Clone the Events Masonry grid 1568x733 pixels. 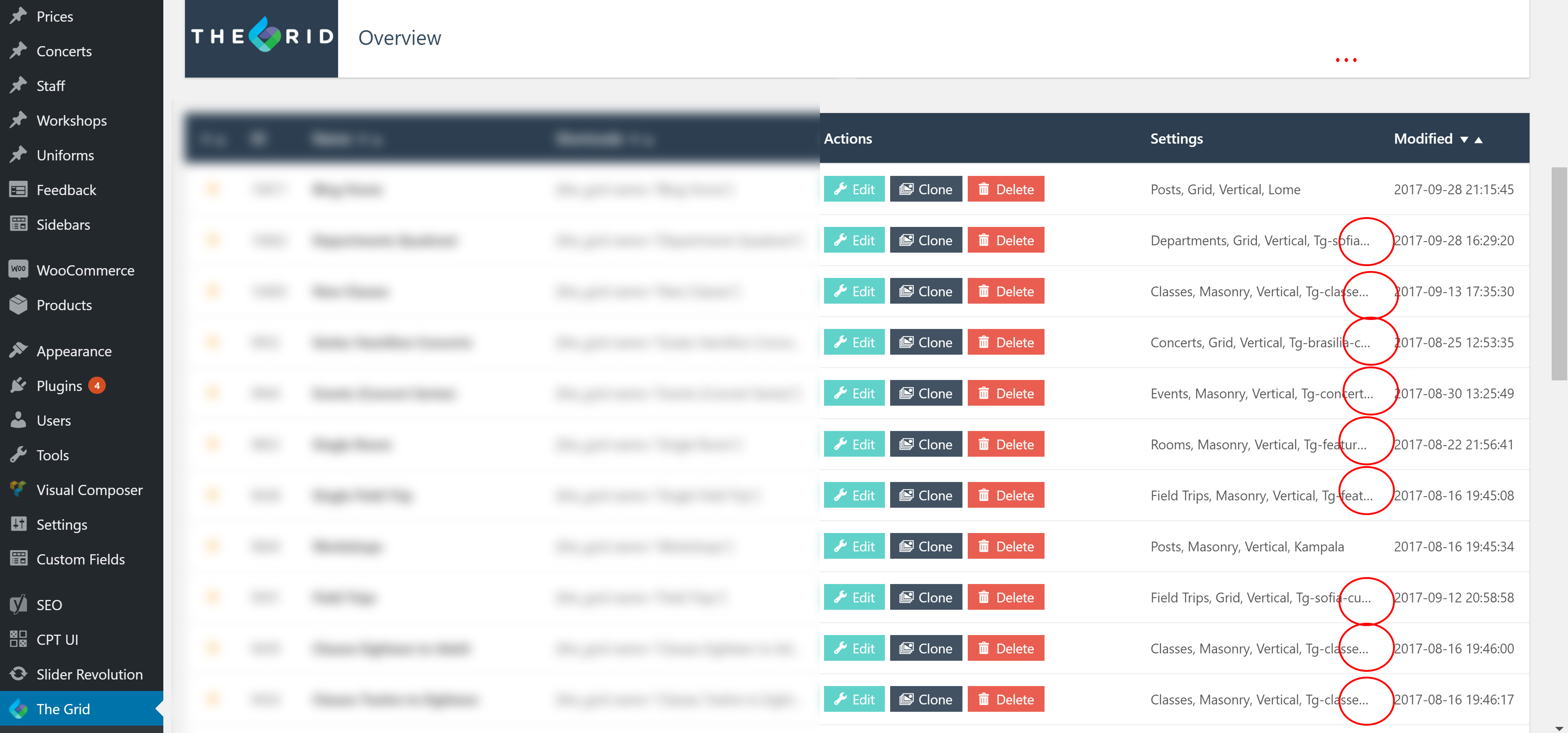(926, 393)
